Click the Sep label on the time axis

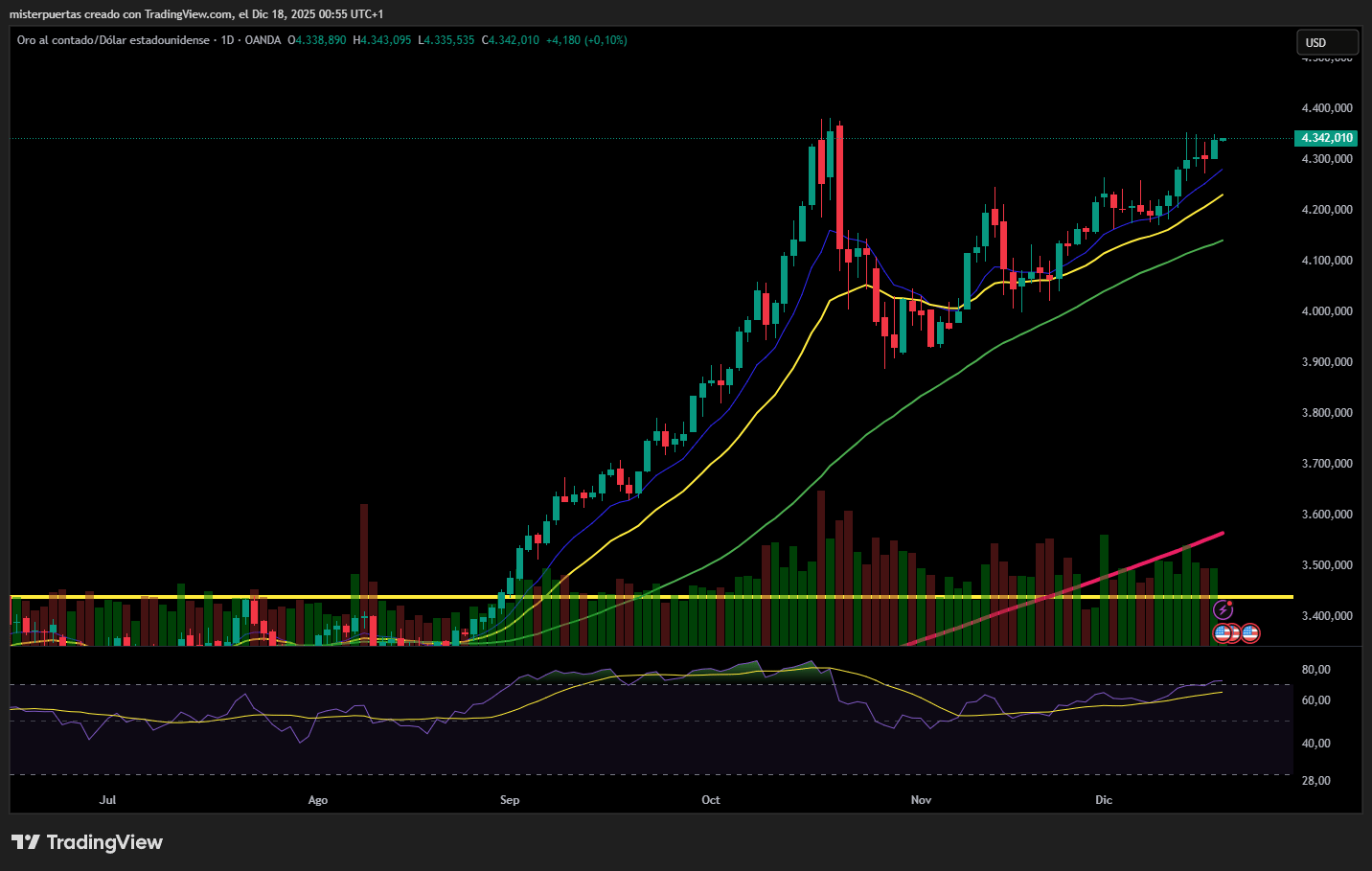pos(510,800)
